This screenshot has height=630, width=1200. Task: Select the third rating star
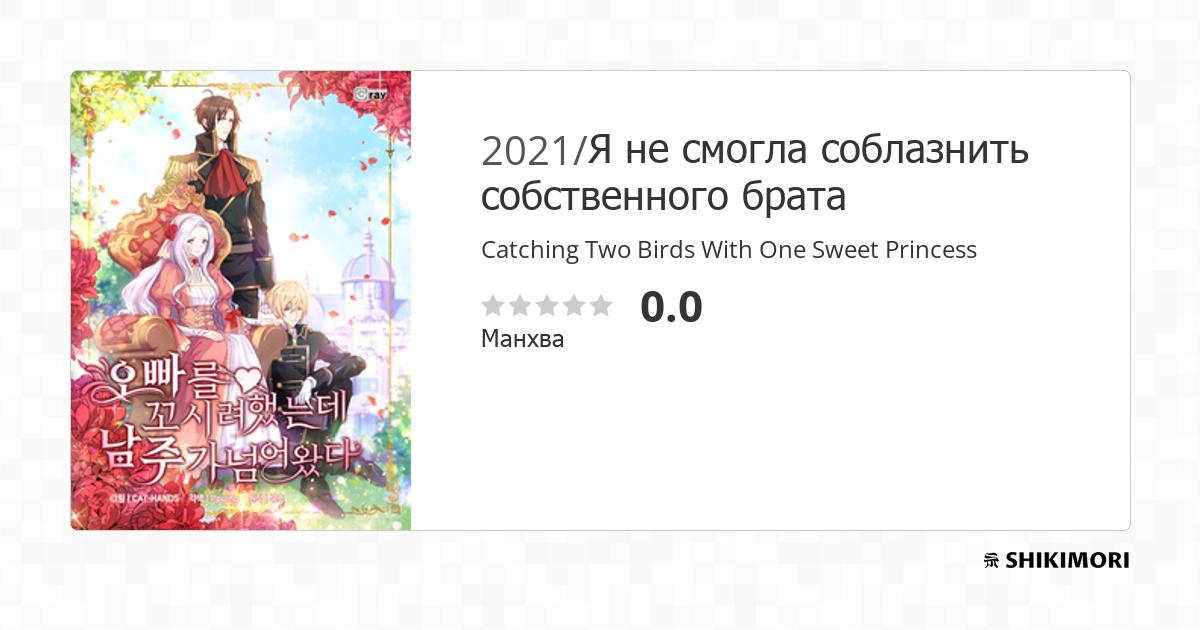pos(546,305)
